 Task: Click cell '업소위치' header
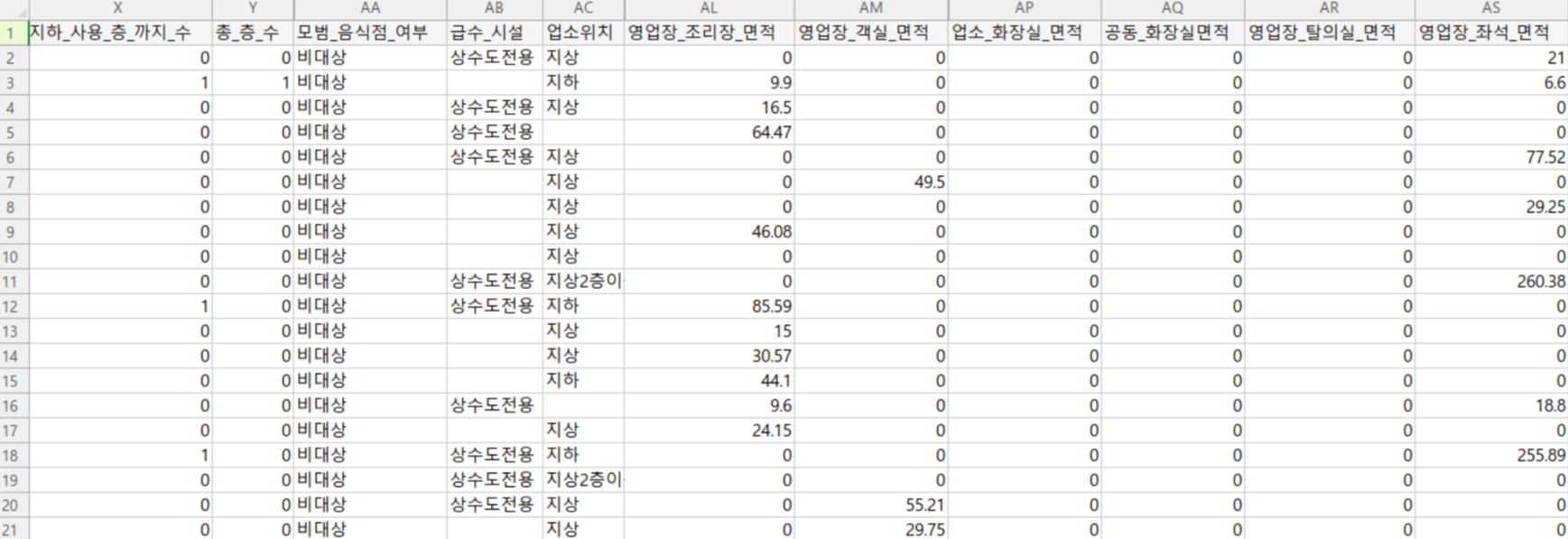click(583, 33)
